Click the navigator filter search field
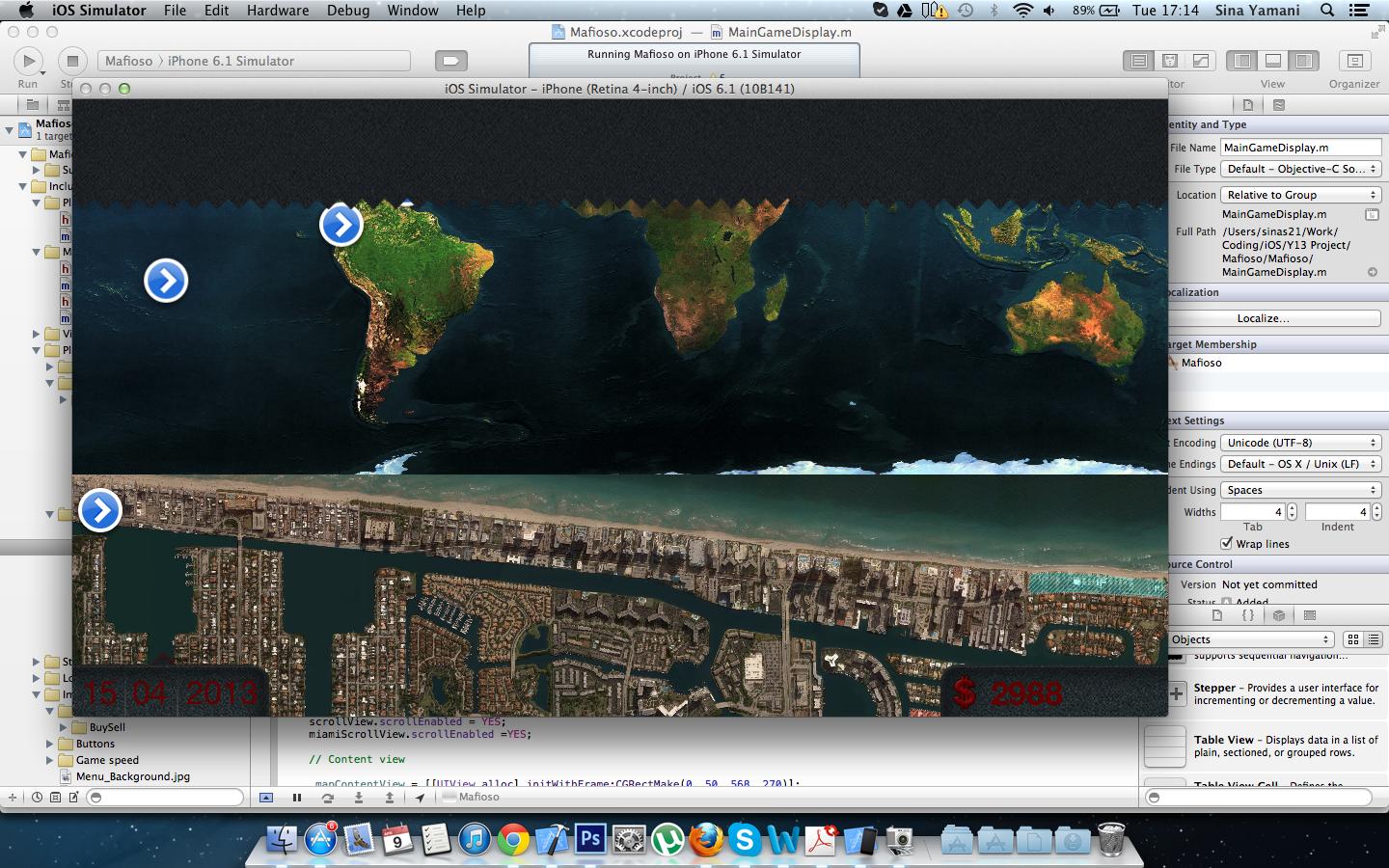Image resolution: width=1389 pixels, height=868 pixels. [165, 798]
